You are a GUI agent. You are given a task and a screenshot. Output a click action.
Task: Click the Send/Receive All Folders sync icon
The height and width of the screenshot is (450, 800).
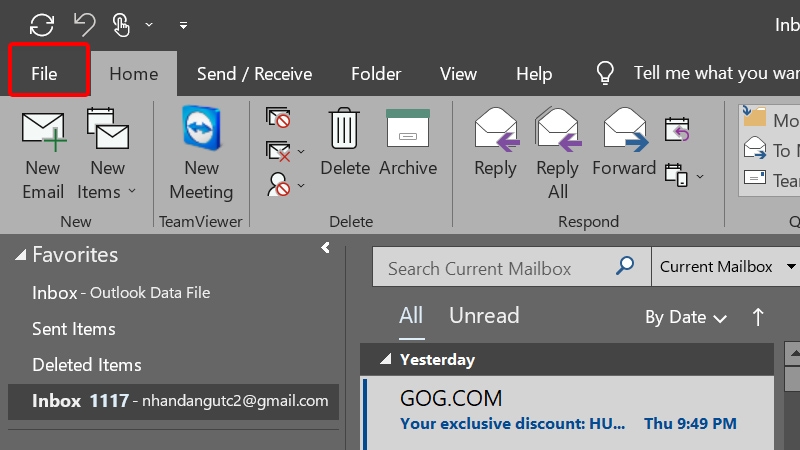click(42, 24)
